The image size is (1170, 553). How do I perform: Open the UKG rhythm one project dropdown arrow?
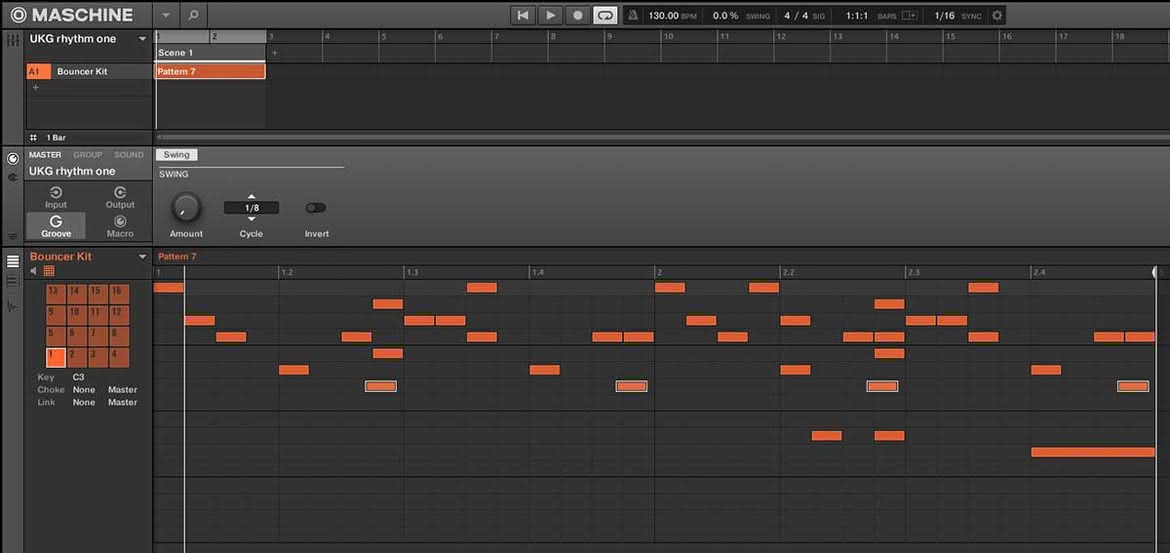[143, 39]
